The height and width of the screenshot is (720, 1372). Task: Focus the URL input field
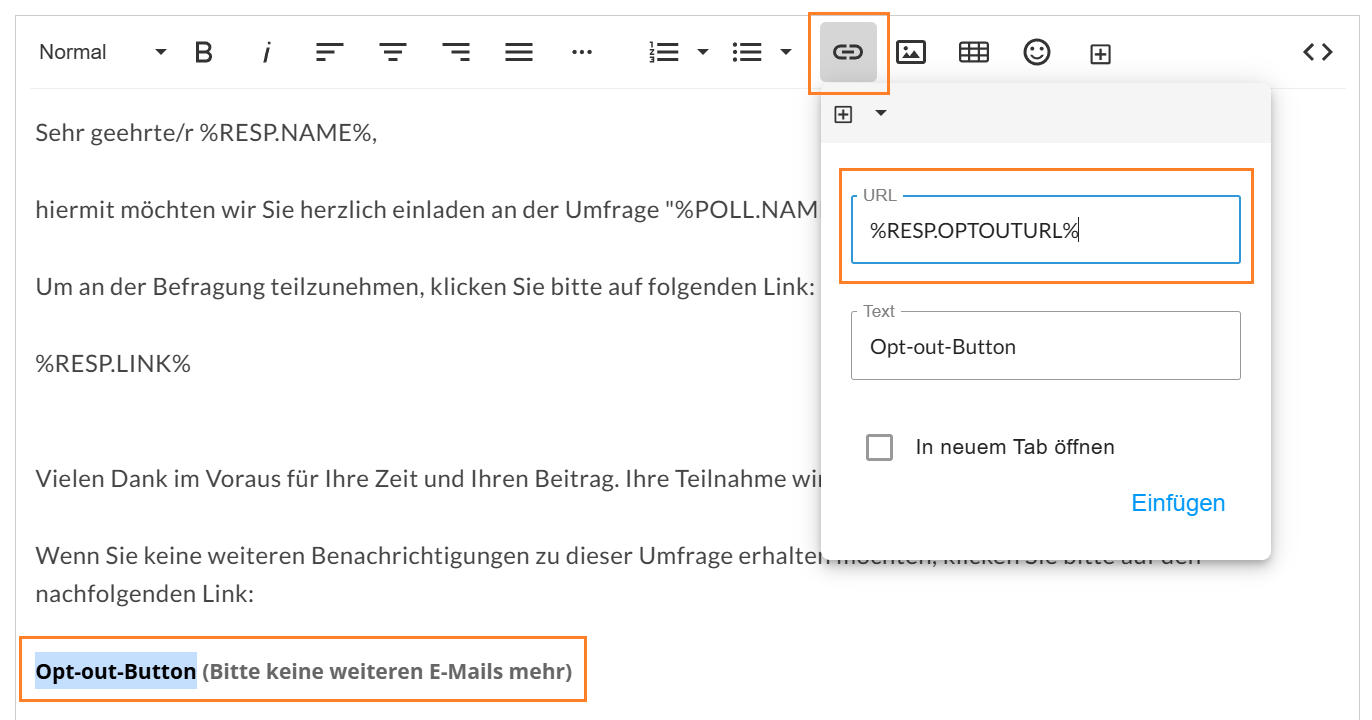click(1046, 230)
